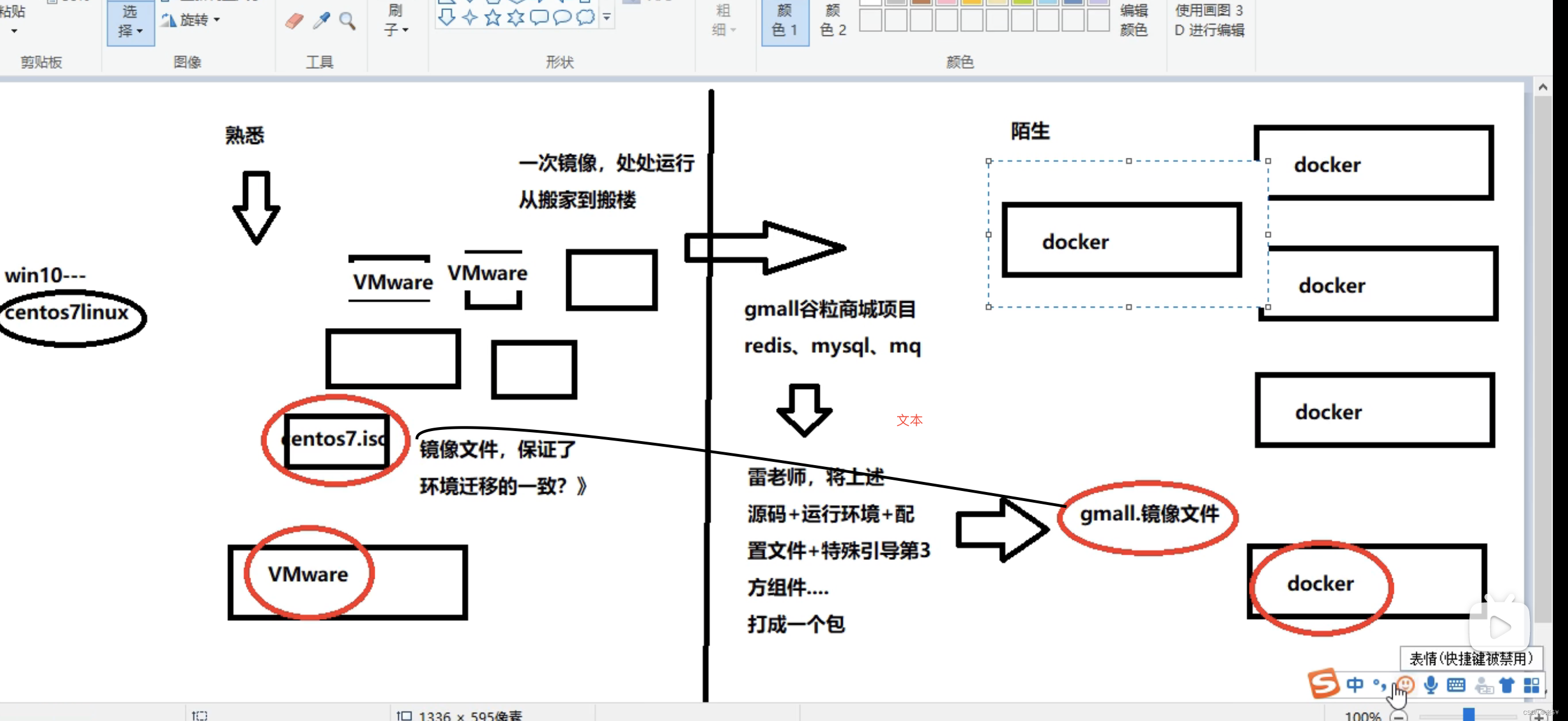
Task: Click left-middle handle of dashed selection
Action: coord(988,234)
